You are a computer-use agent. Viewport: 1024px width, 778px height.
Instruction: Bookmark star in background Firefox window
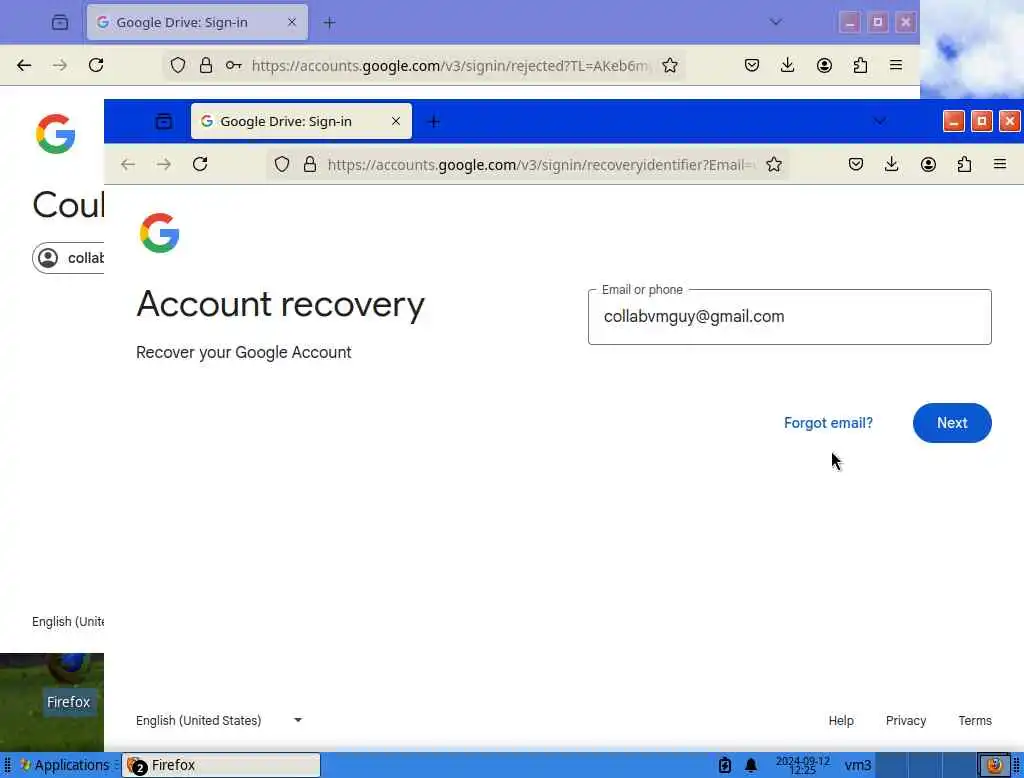tap(669, 65)
